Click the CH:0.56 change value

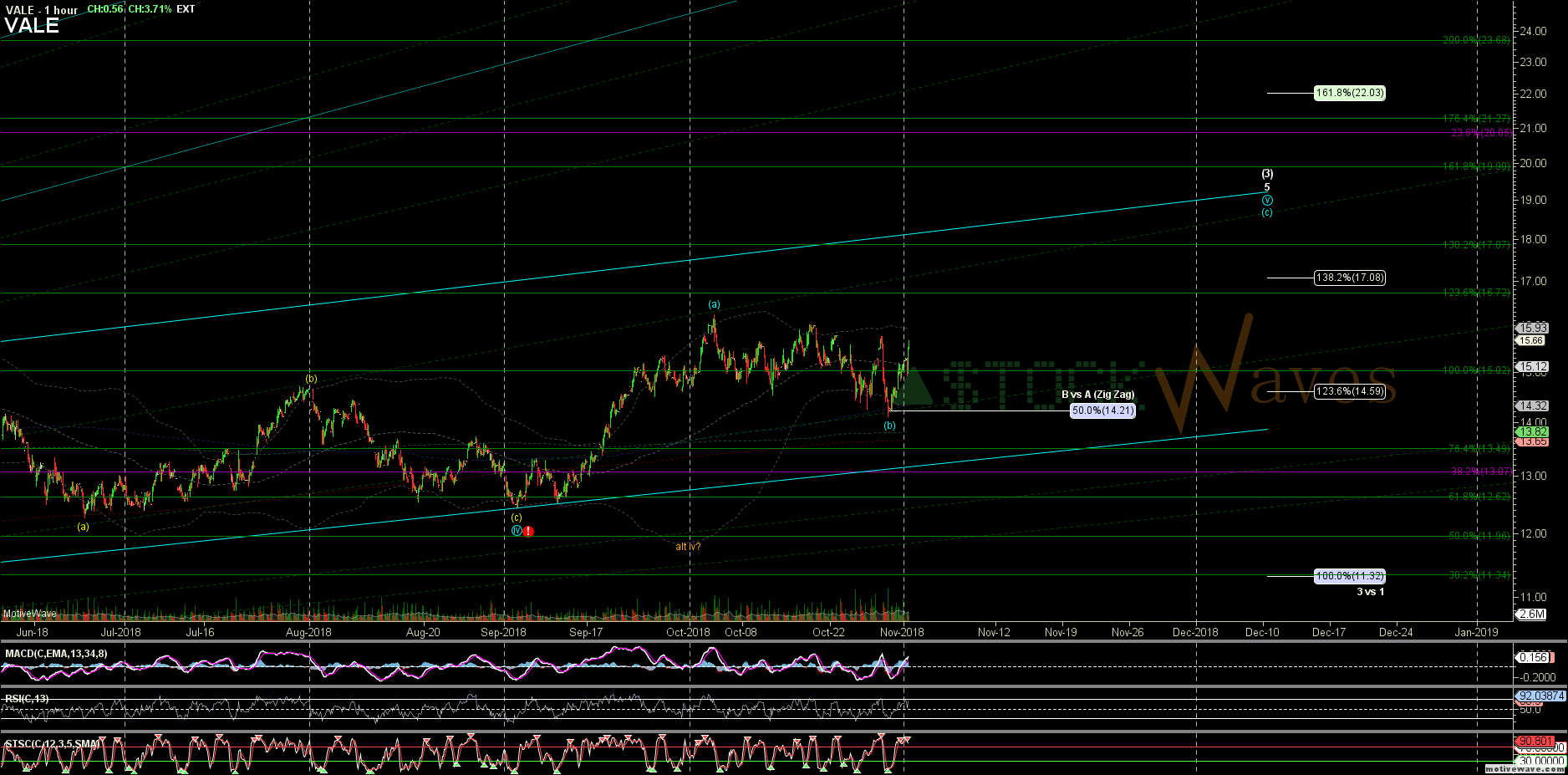point(105,9)
